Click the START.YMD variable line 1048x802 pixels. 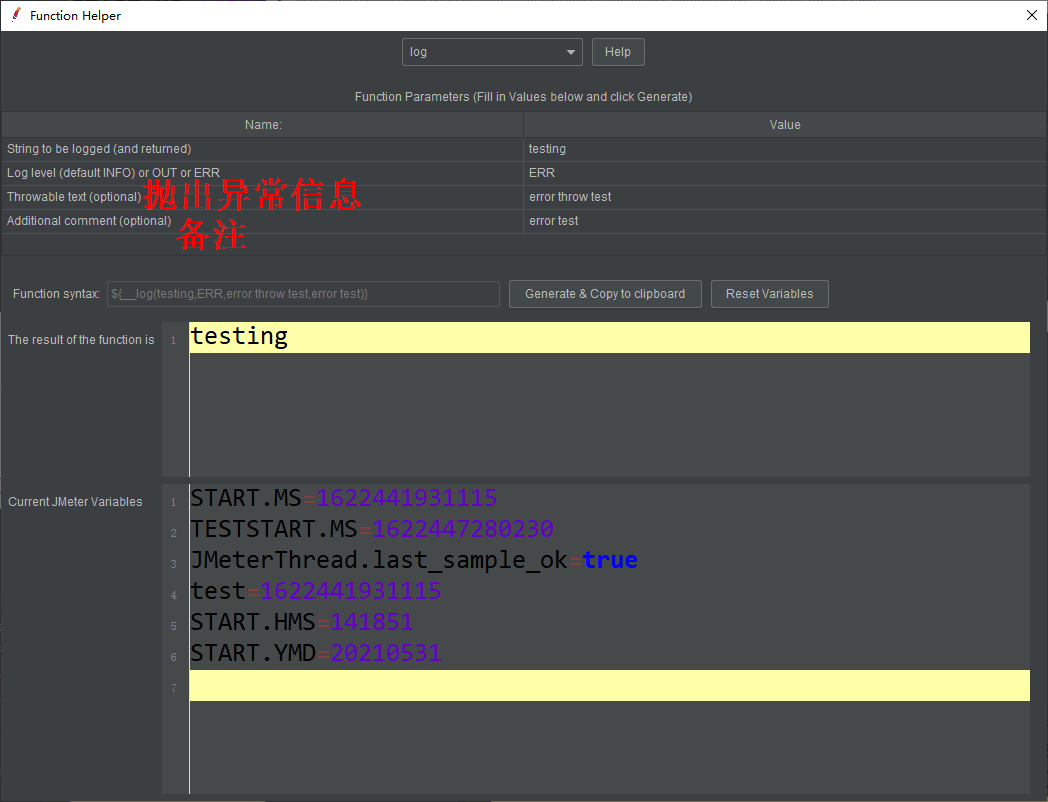tap(609, 653)
